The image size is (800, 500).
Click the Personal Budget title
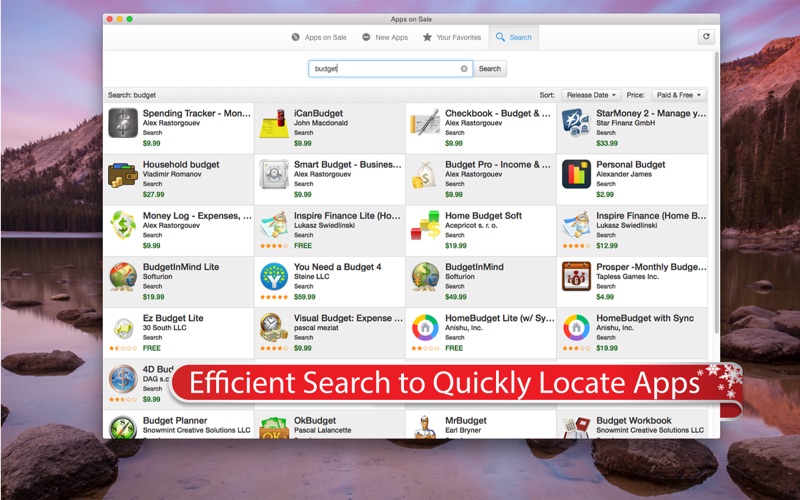631,164
